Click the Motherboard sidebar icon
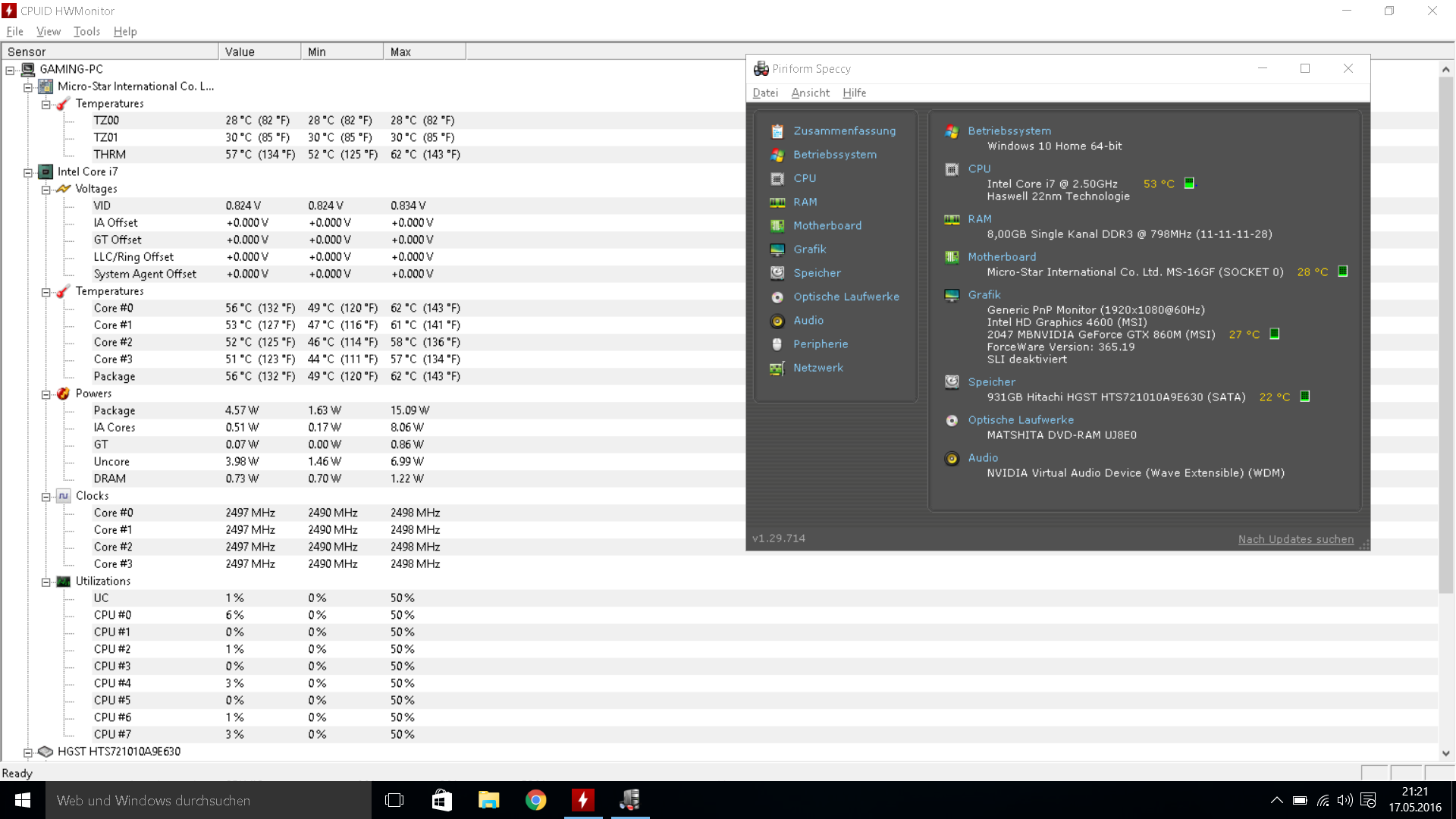 (777, 226)
